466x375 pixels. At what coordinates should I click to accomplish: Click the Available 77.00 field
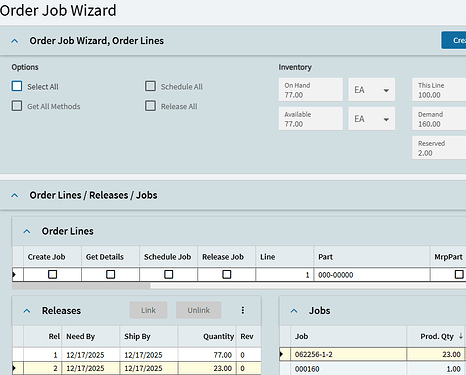(311, 119)
